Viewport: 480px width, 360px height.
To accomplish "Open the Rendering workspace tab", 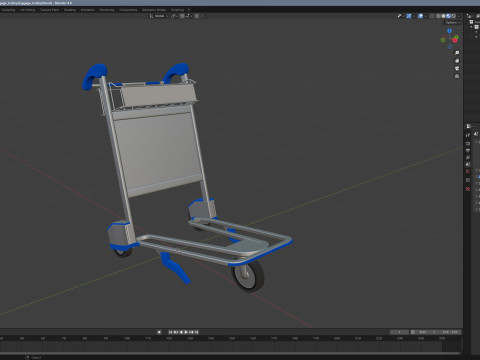I will 107,10.
